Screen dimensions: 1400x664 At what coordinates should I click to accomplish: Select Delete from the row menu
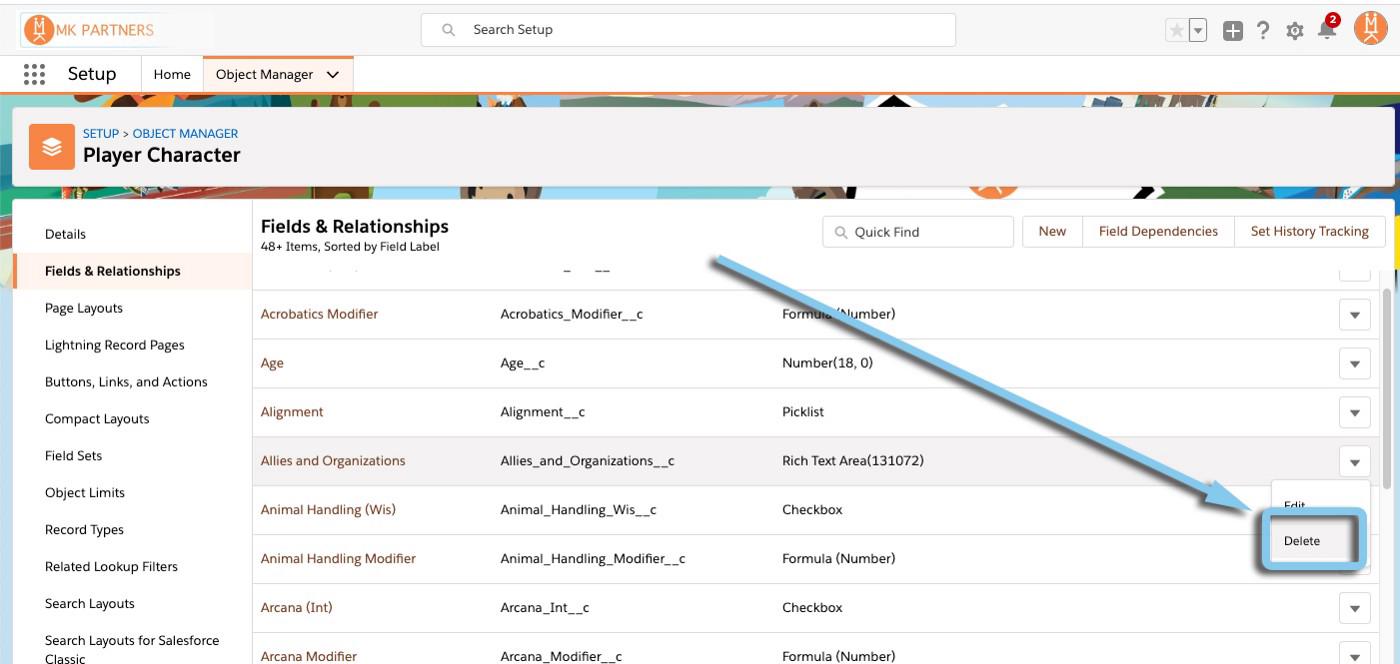(x=1302, y=541)
